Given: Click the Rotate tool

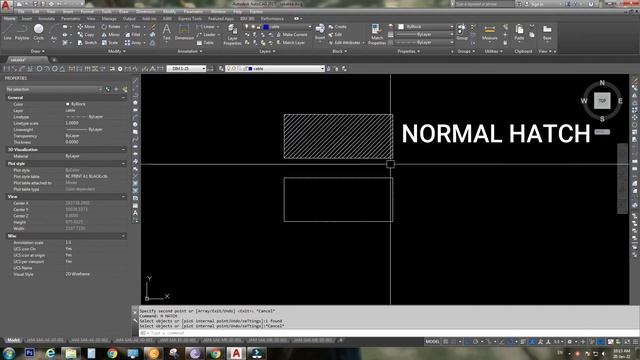Looking at the screenshot, I should point(111,27).
